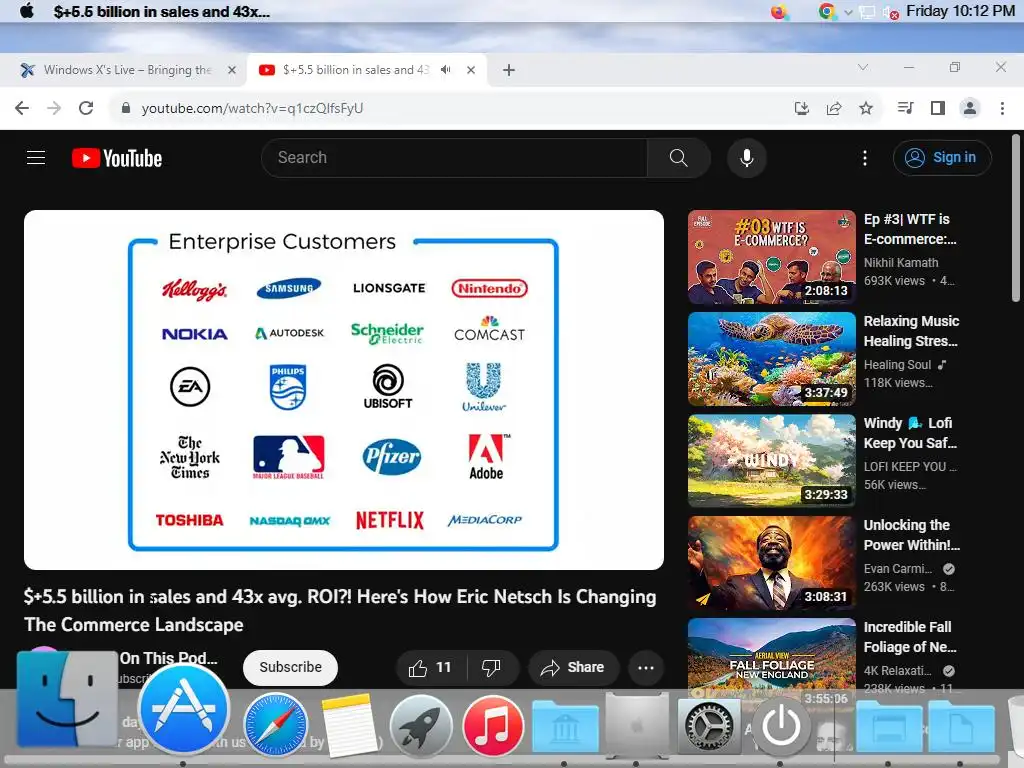
Task: Open the Chrome profile avatar
Action: 970,108
